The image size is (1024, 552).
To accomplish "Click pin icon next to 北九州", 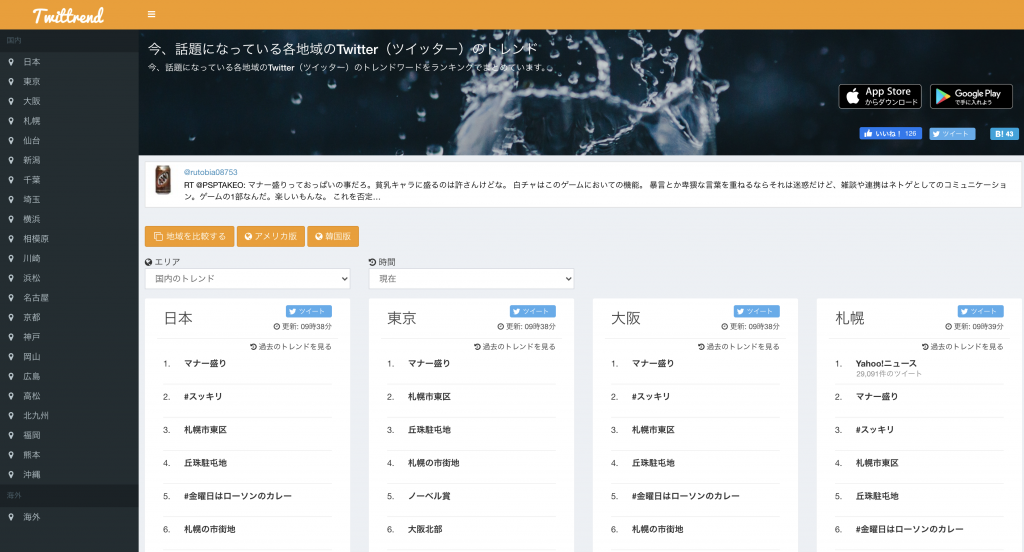I will 11,415.
